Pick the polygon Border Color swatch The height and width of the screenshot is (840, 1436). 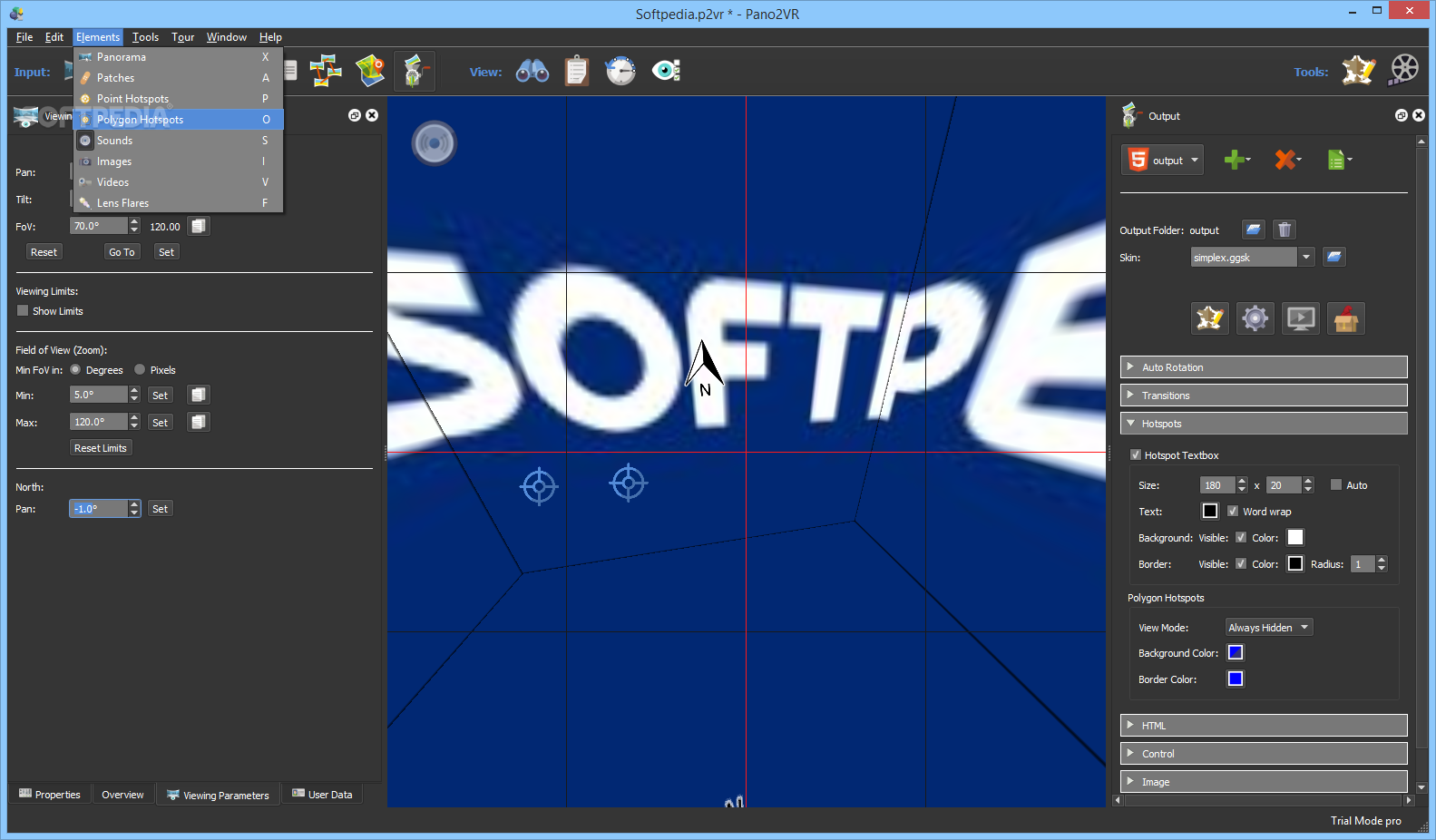point(1236,679)
